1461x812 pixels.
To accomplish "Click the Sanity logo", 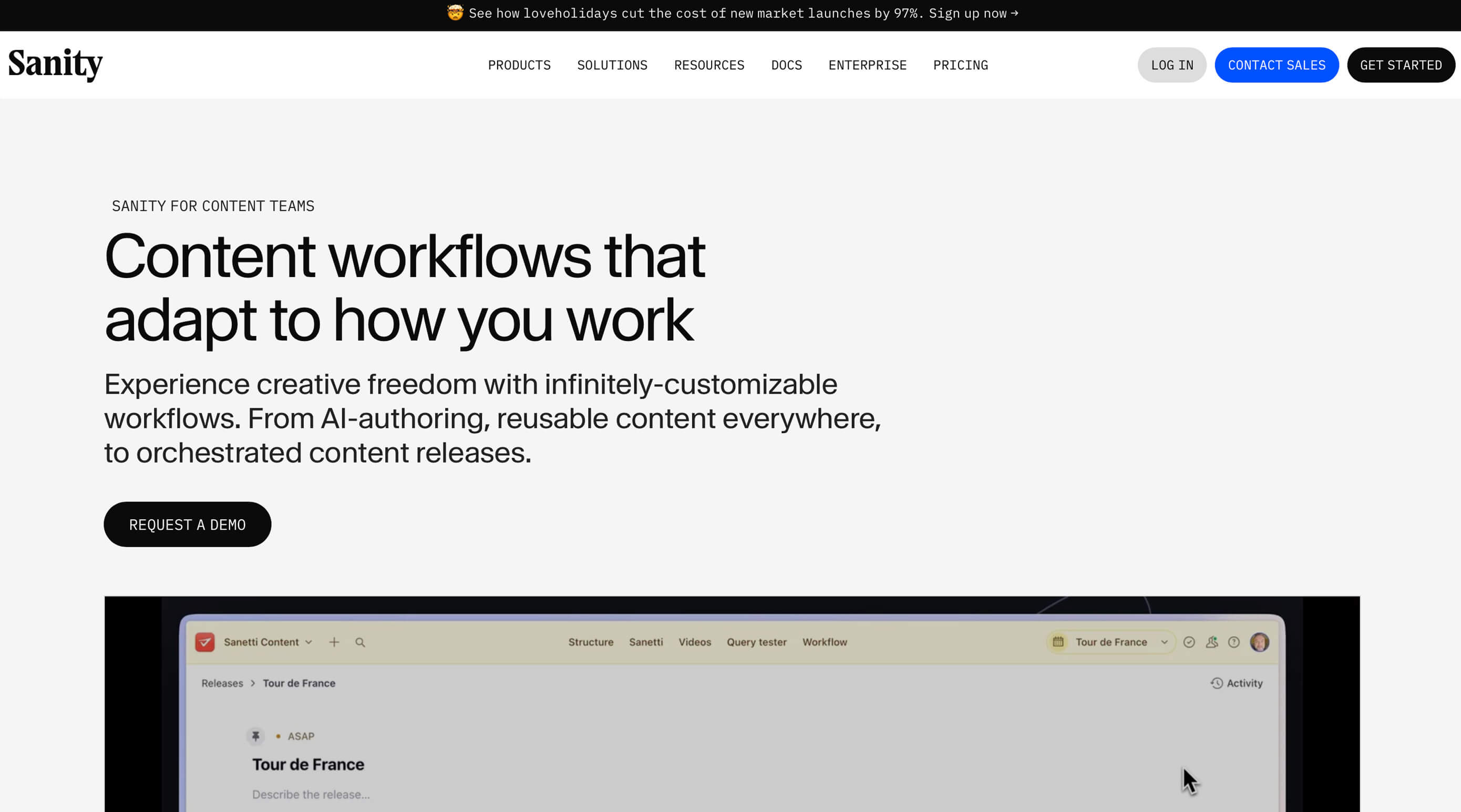I will (x=55, y=64).
